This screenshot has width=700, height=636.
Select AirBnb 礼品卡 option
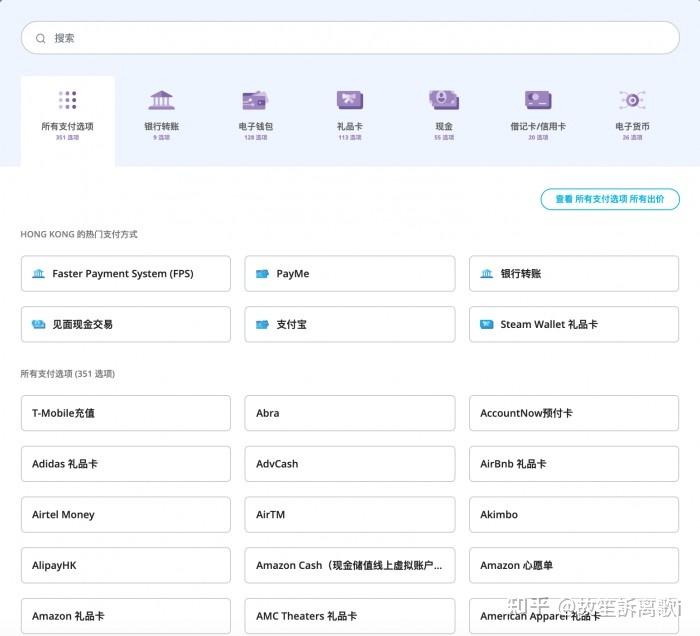click(574, 464)
